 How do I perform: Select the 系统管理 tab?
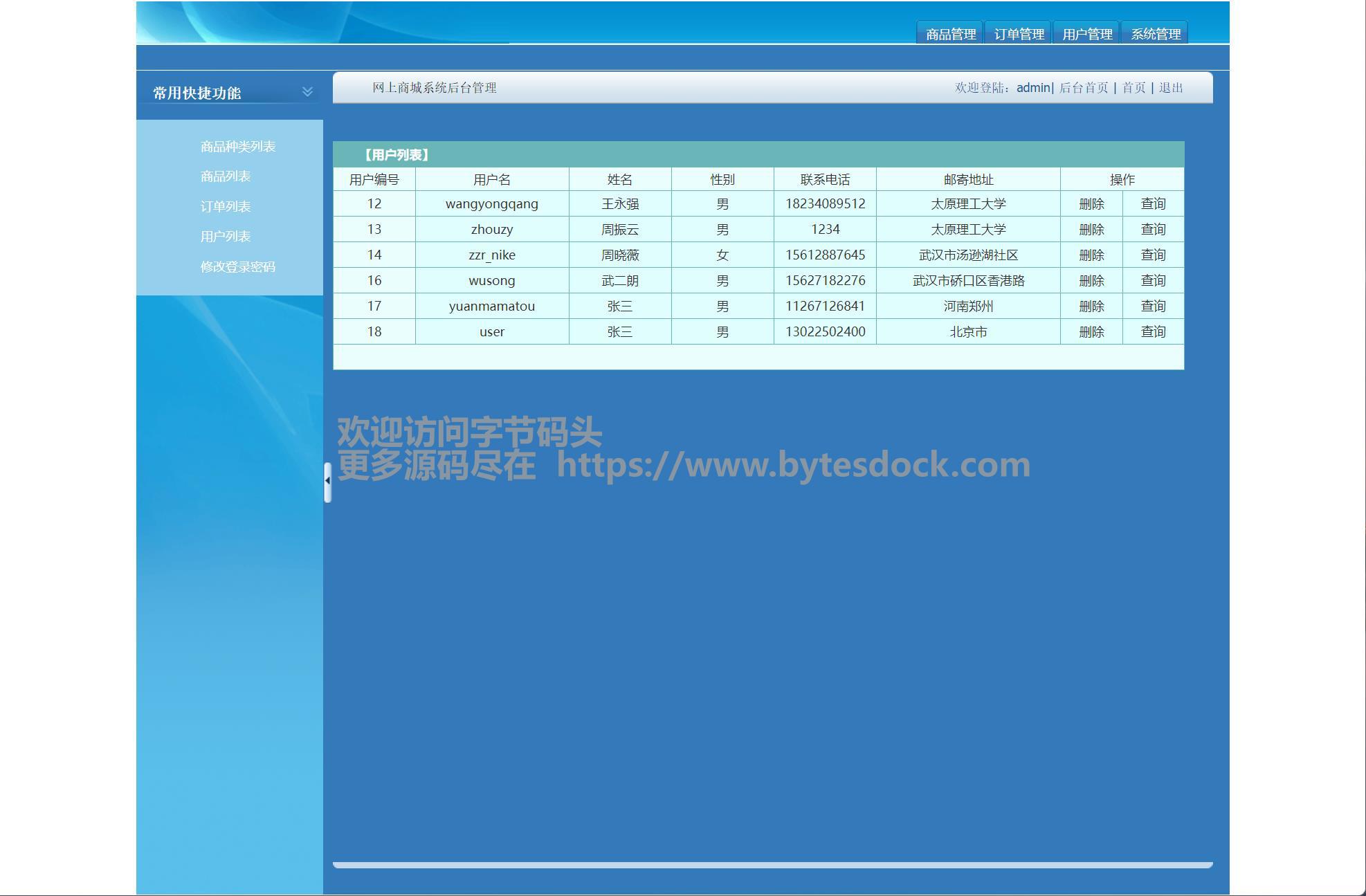pos(1155,34)
